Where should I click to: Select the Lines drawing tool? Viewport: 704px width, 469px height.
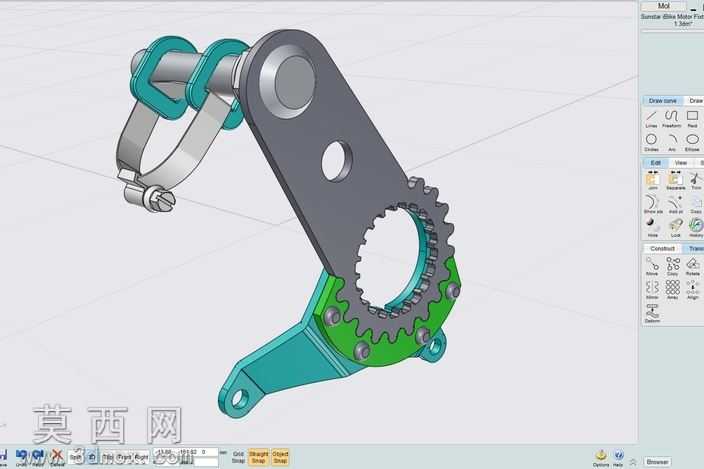pyautogui.click(x=651, y=119)
